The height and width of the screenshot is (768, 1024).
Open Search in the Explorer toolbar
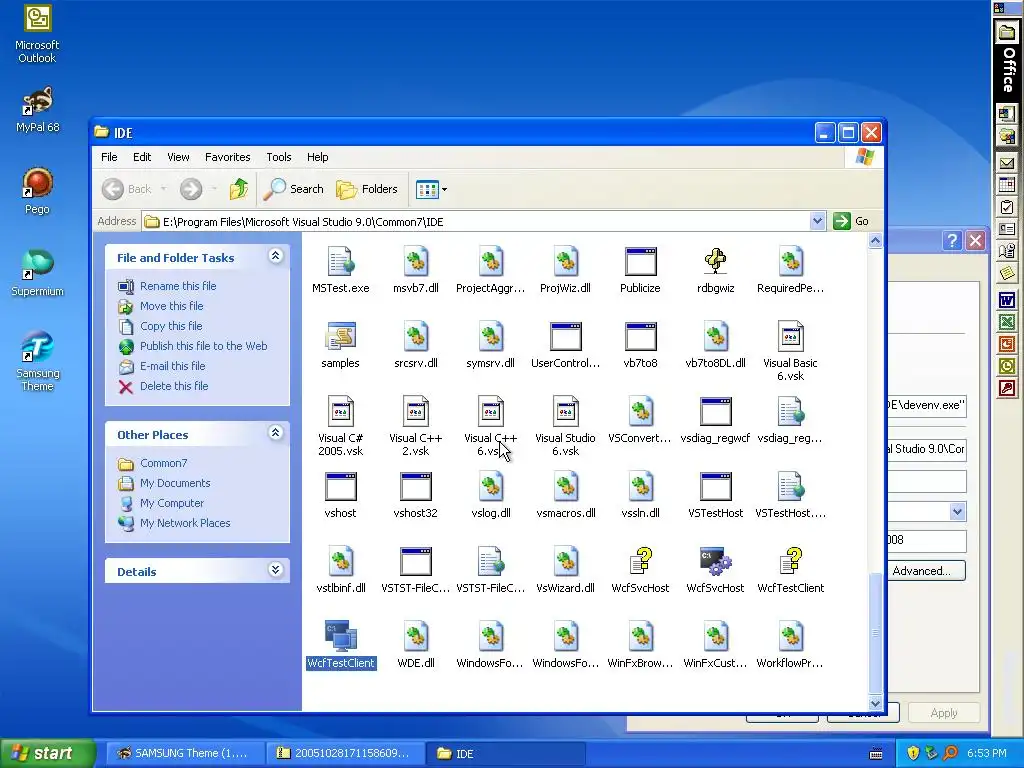[294, 189]
